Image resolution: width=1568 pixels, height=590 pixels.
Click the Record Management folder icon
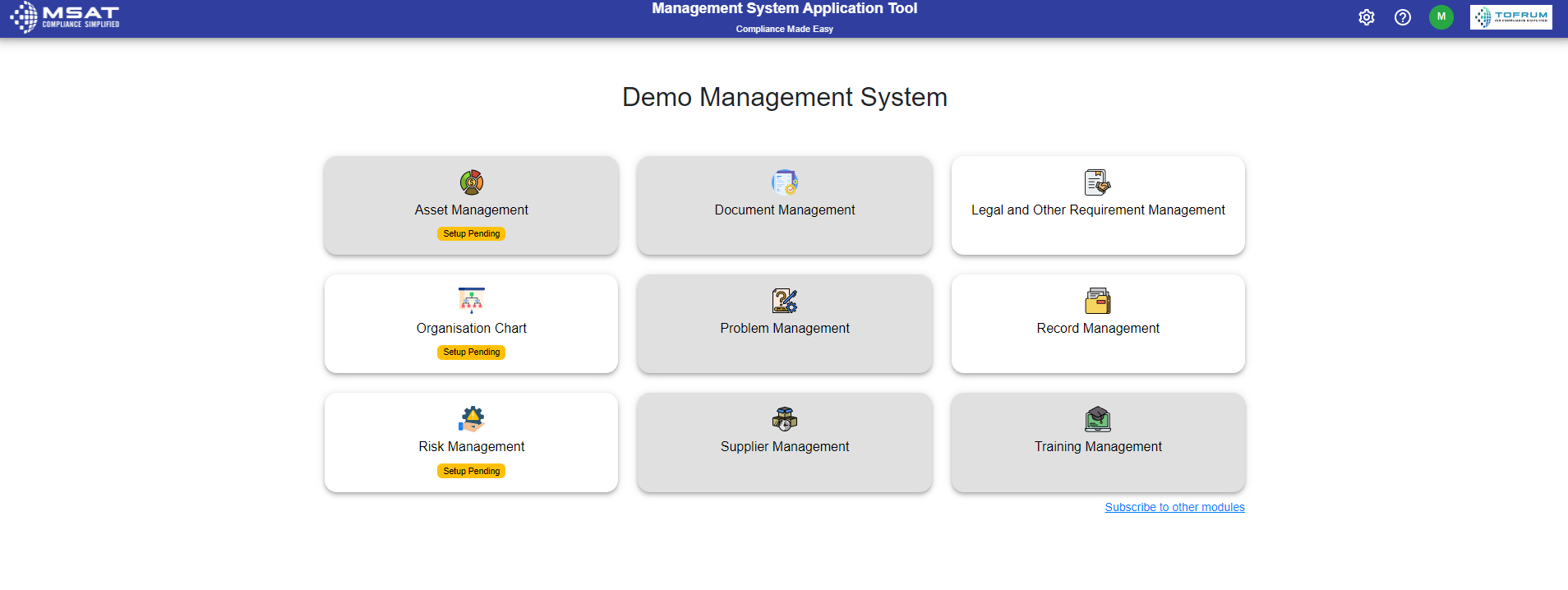(1097, 300)
